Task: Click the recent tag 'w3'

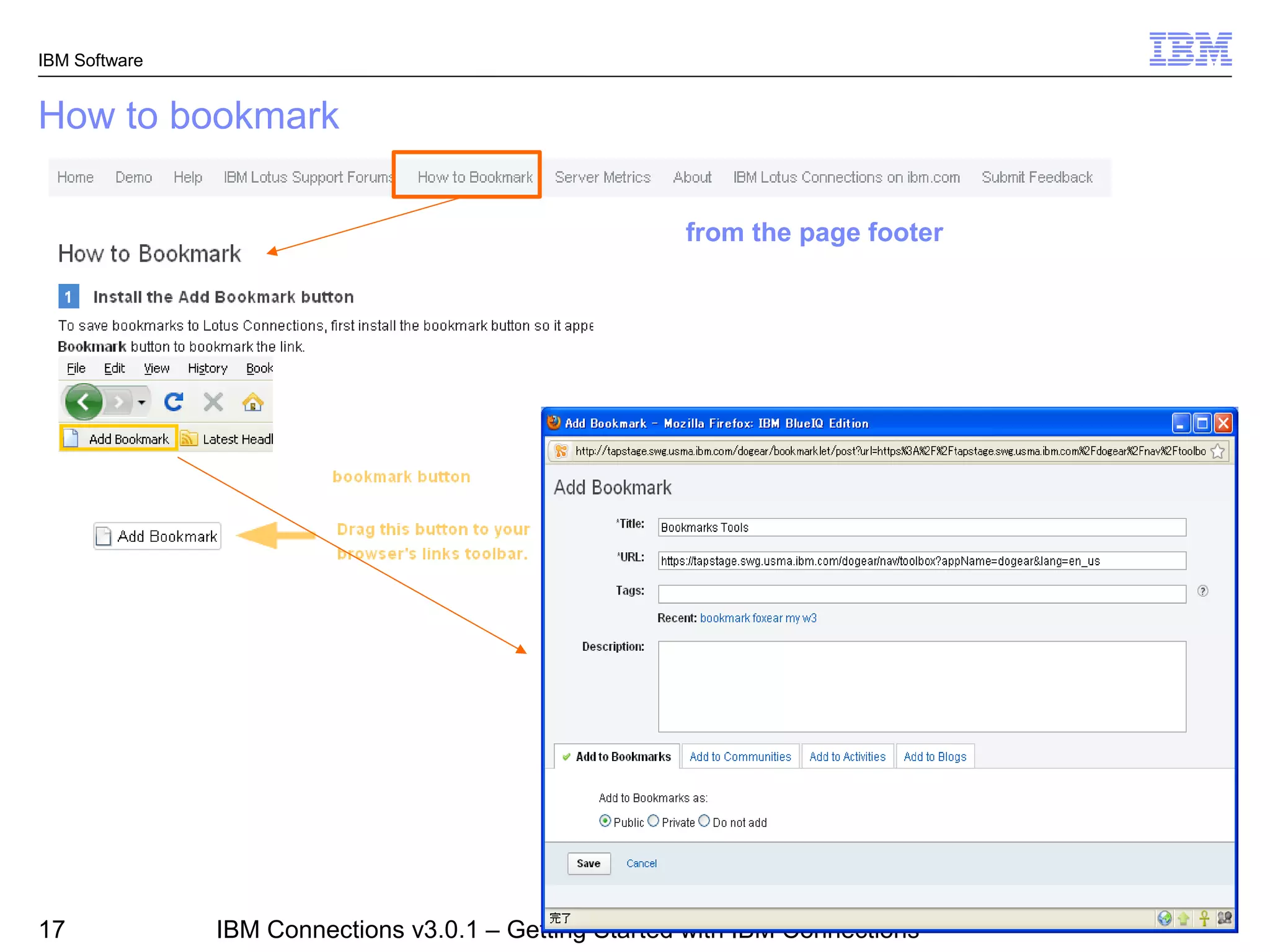Action: 809,618
